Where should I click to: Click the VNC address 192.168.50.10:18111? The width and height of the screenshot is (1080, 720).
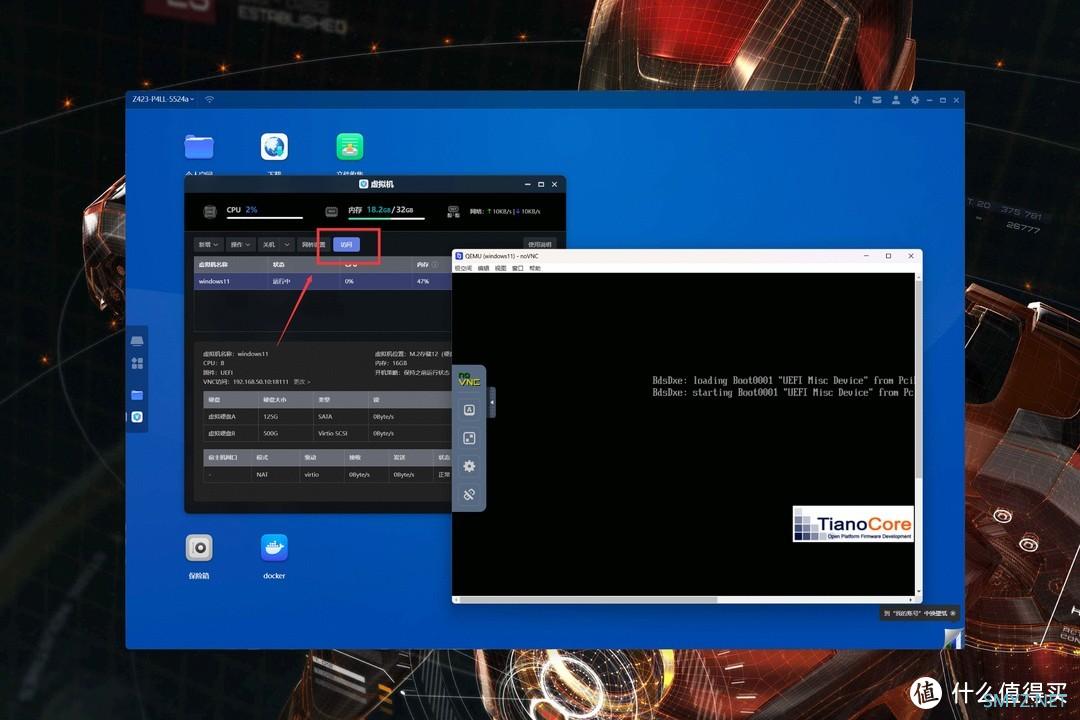pyautogui.click(x=260, y=382)
